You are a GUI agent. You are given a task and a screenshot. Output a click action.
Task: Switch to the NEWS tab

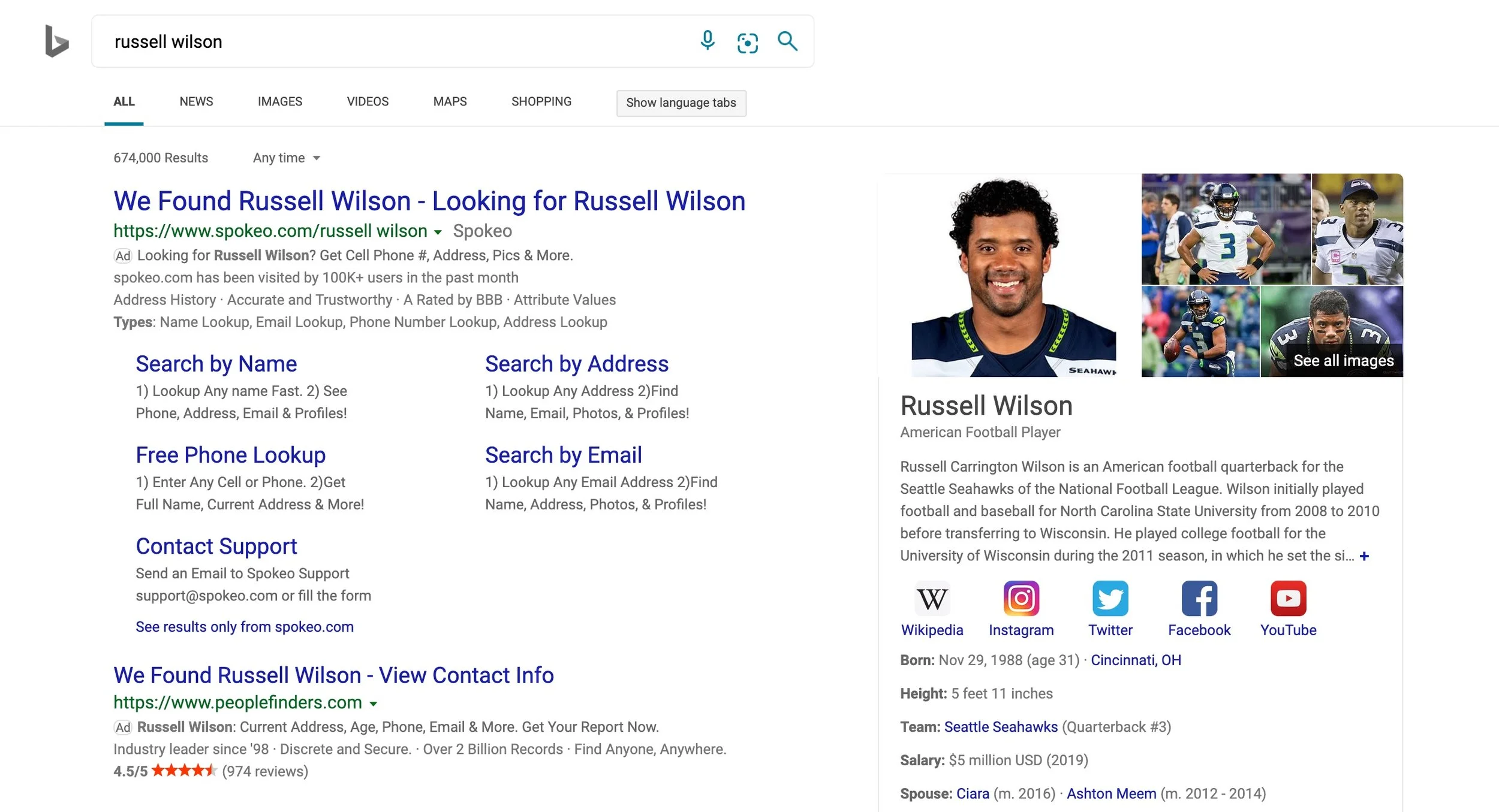196,102
